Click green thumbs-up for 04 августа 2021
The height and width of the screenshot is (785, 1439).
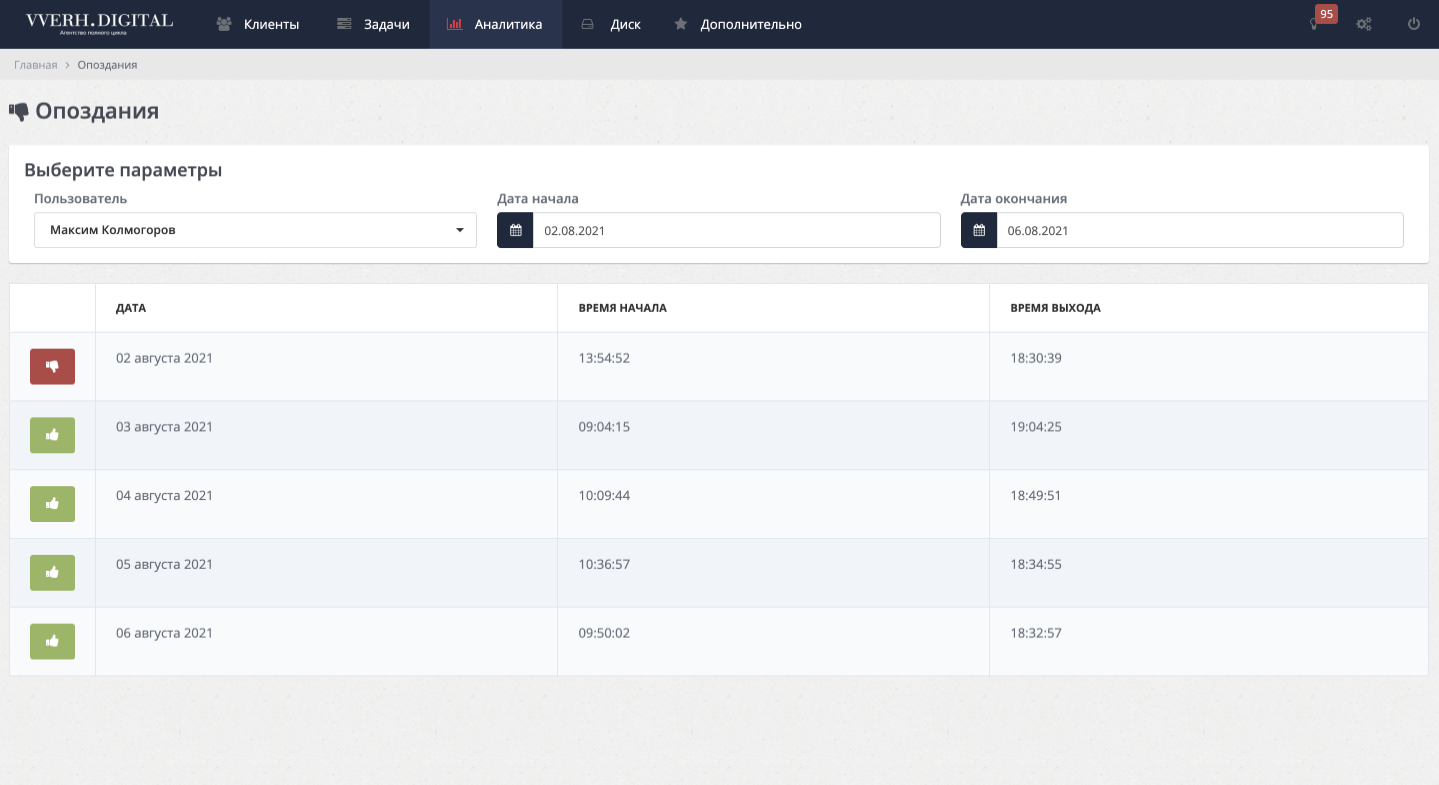point(52,504)
